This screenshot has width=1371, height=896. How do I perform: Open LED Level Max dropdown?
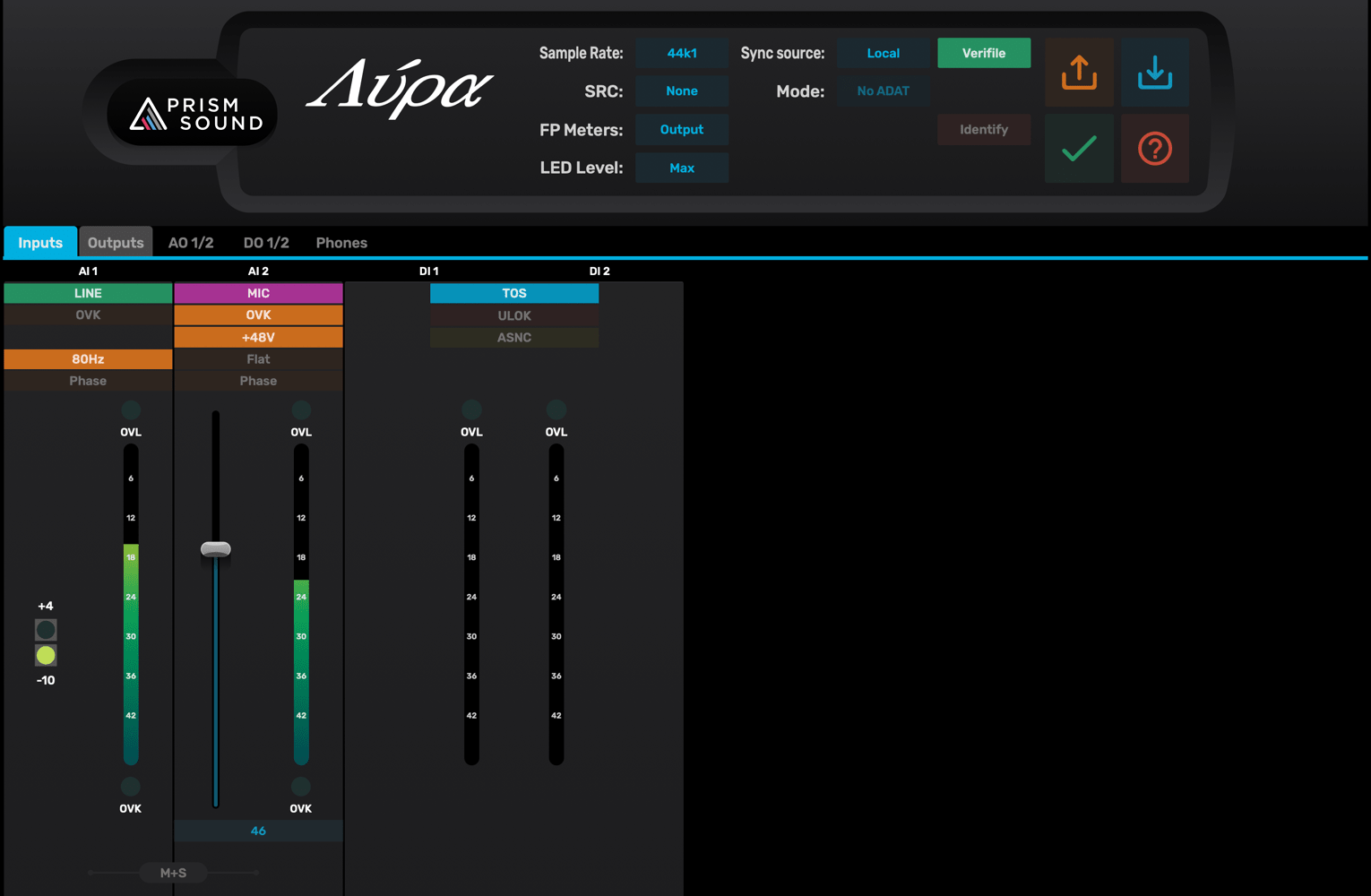pos(682,168)
